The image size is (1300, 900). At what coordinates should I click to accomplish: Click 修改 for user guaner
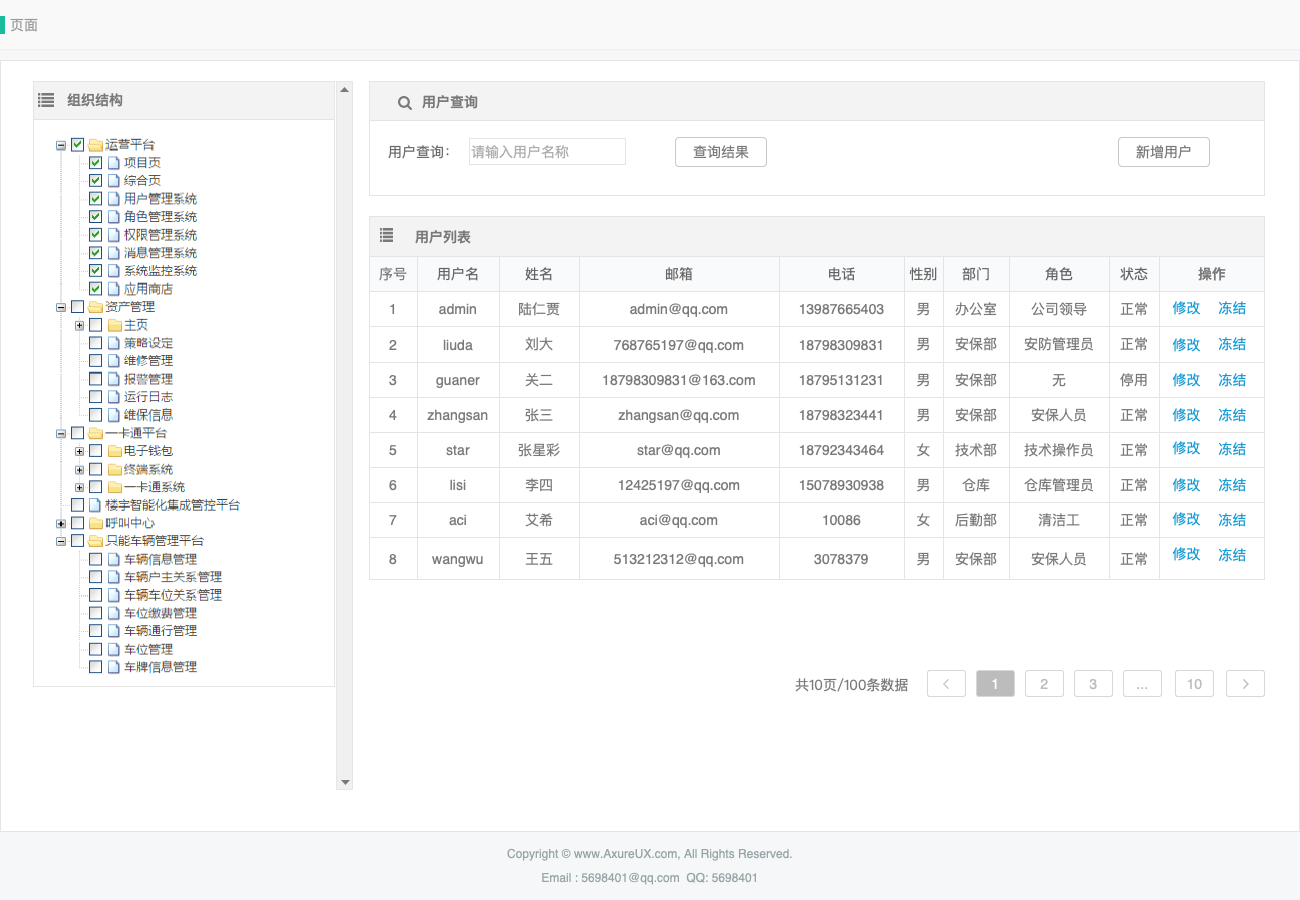(x=1186, y=380)
